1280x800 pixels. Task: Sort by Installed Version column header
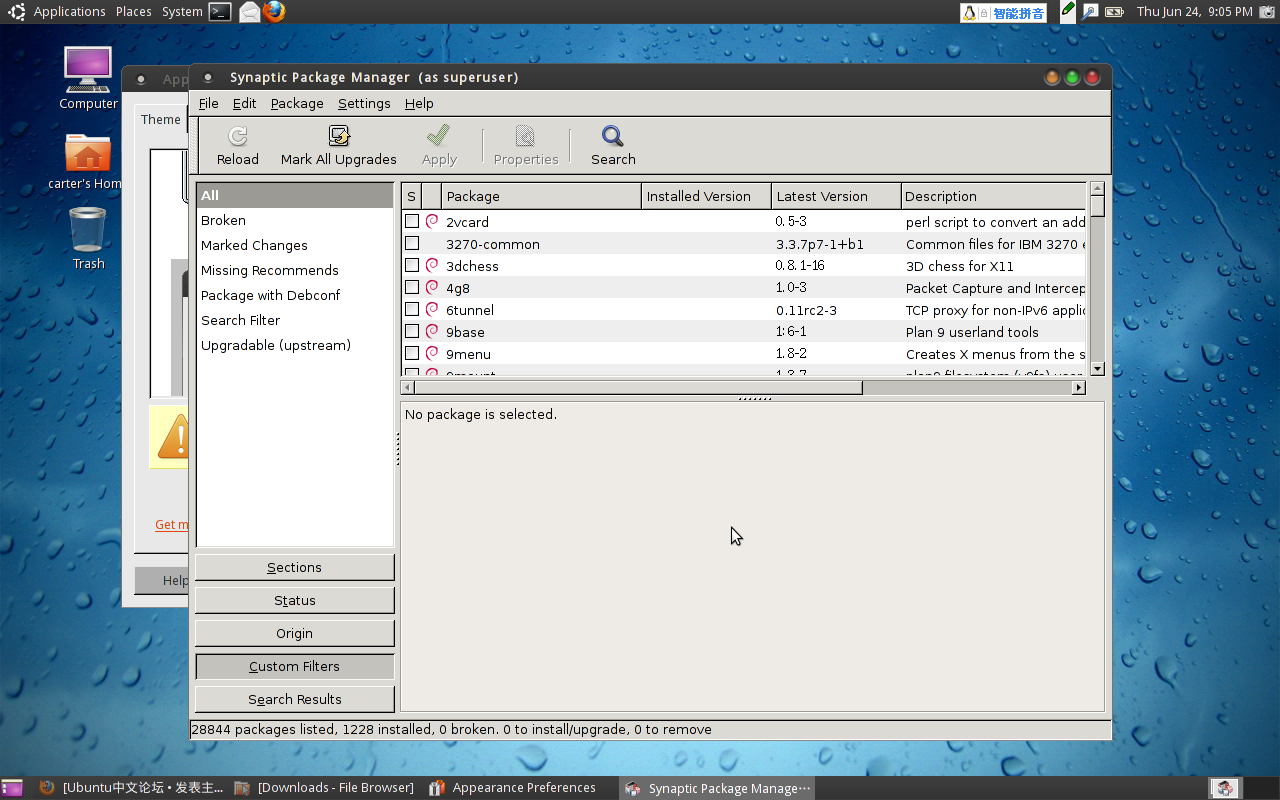(706, 196)
